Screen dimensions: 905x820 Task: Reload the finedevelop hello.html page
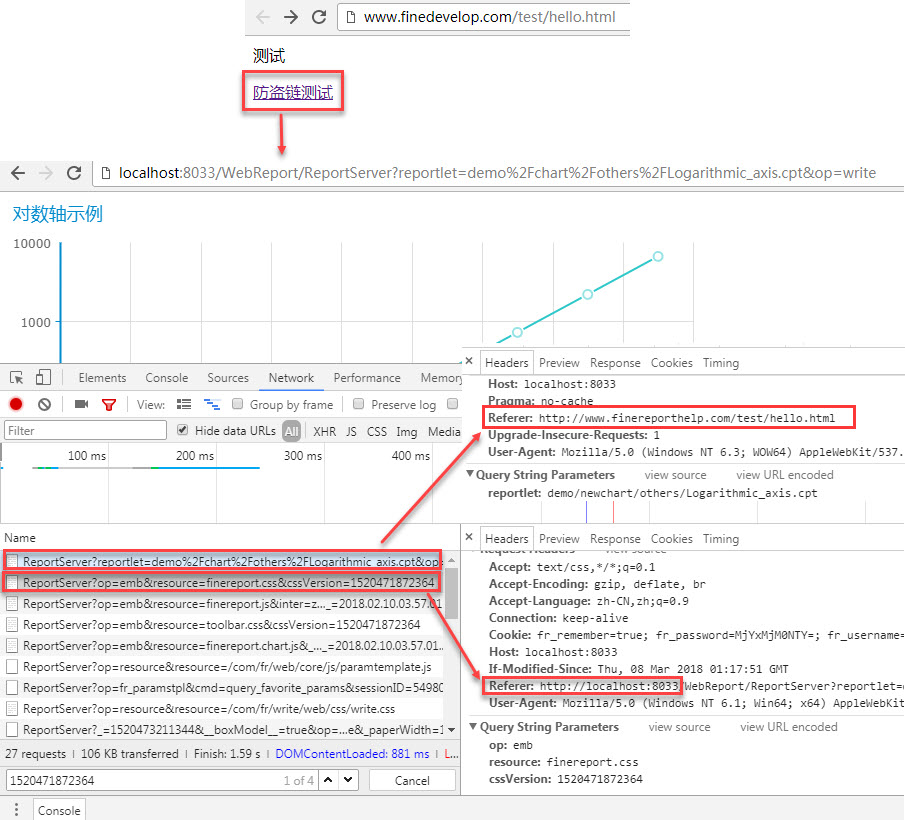pyautogui.click(x=319, y=17)
